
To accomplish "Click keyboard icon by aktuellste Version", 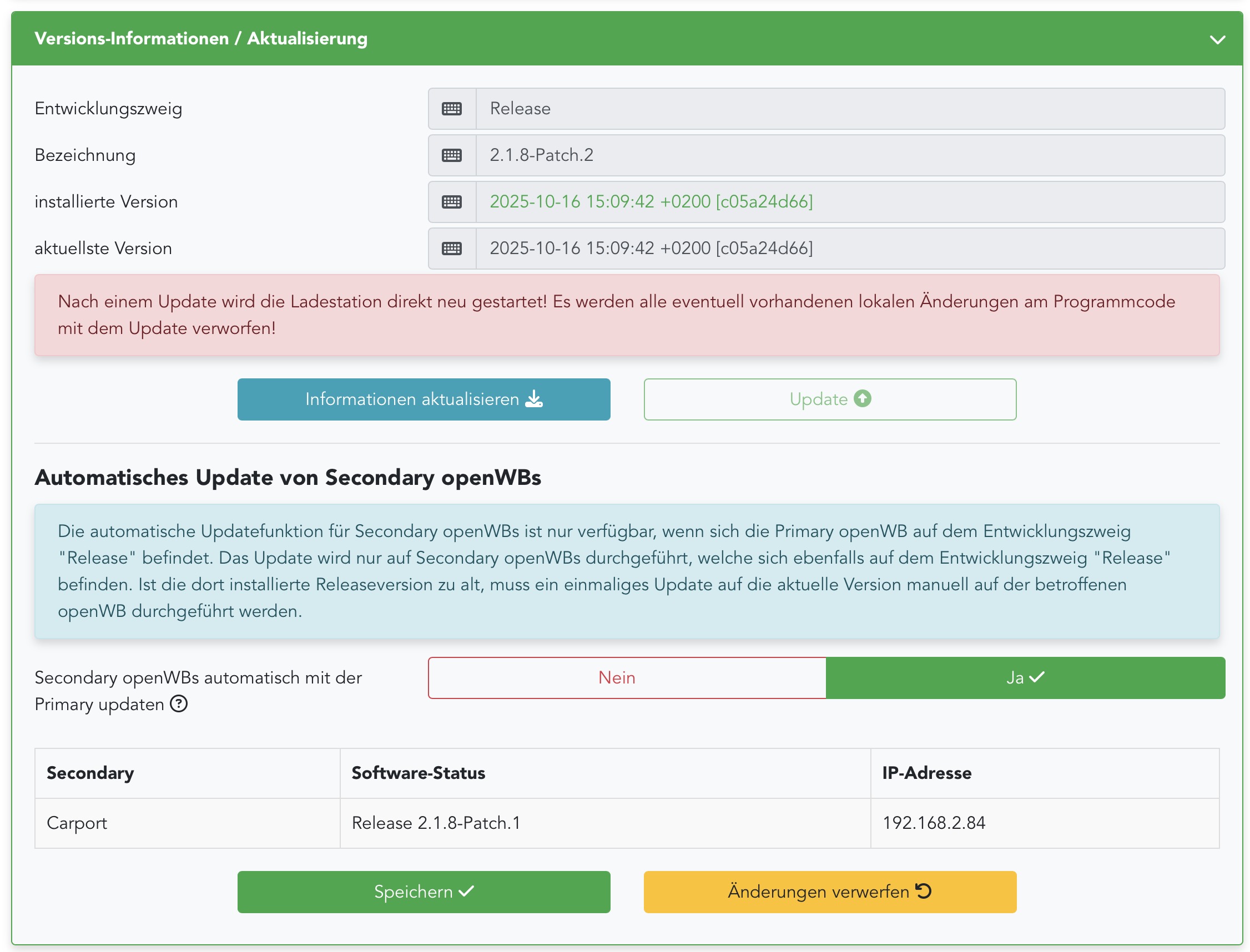I will coord(451,248).
